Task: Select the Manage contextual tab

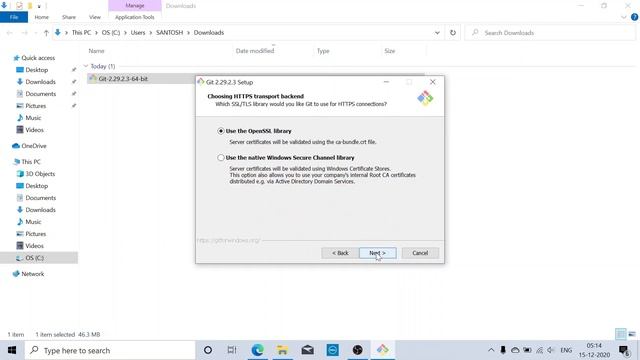Action: tap(135, 6)
